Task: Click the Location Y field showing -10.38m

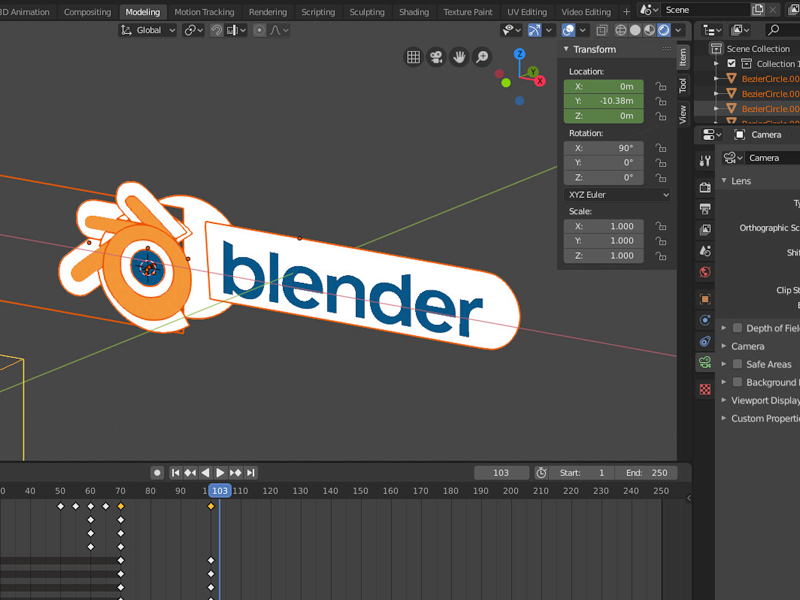Action: coord(604,101)
